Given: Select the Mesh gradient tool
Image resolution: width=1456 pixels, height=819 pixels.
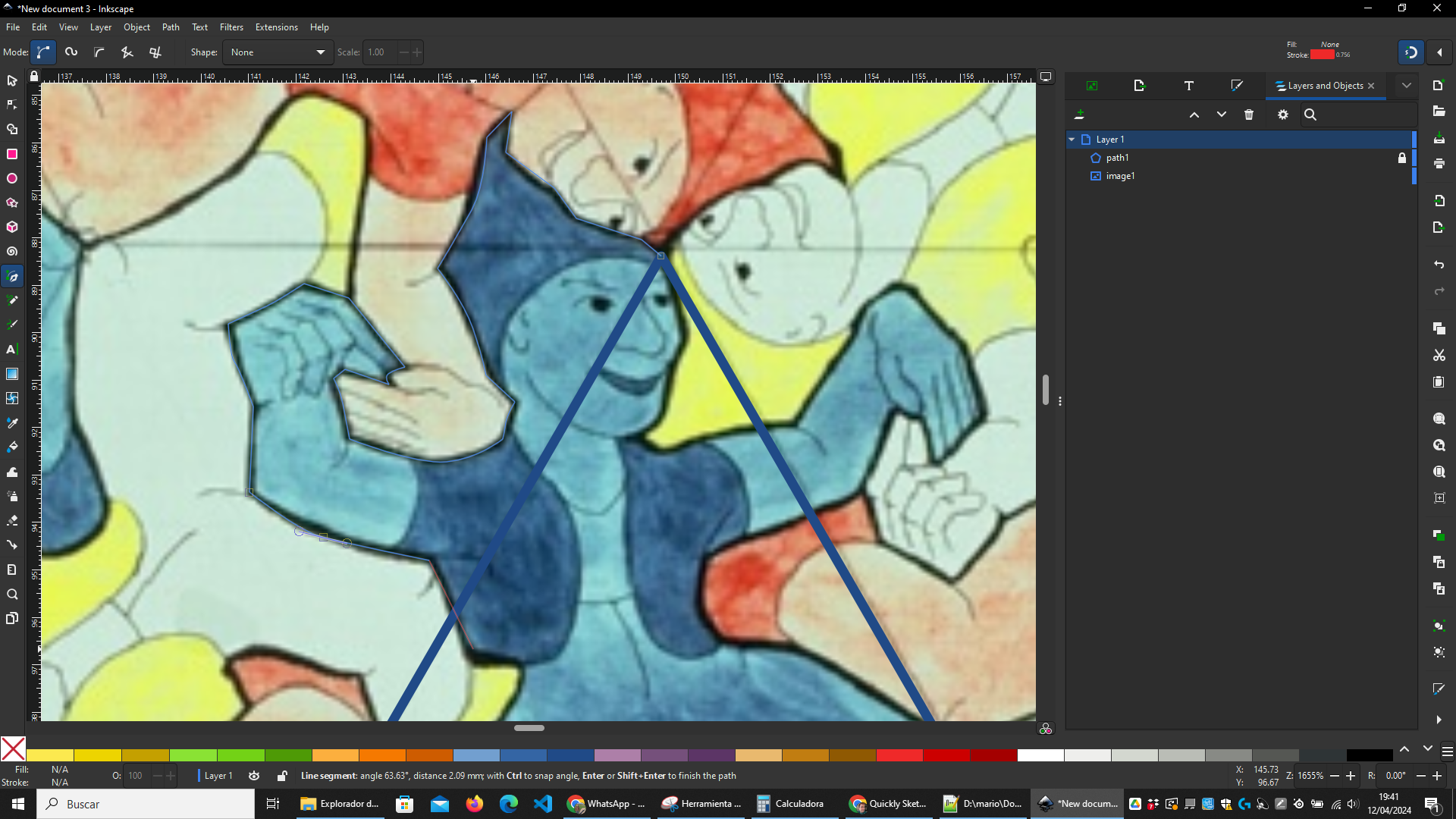Looking at the screenshot, I should [x=12, y=398].
